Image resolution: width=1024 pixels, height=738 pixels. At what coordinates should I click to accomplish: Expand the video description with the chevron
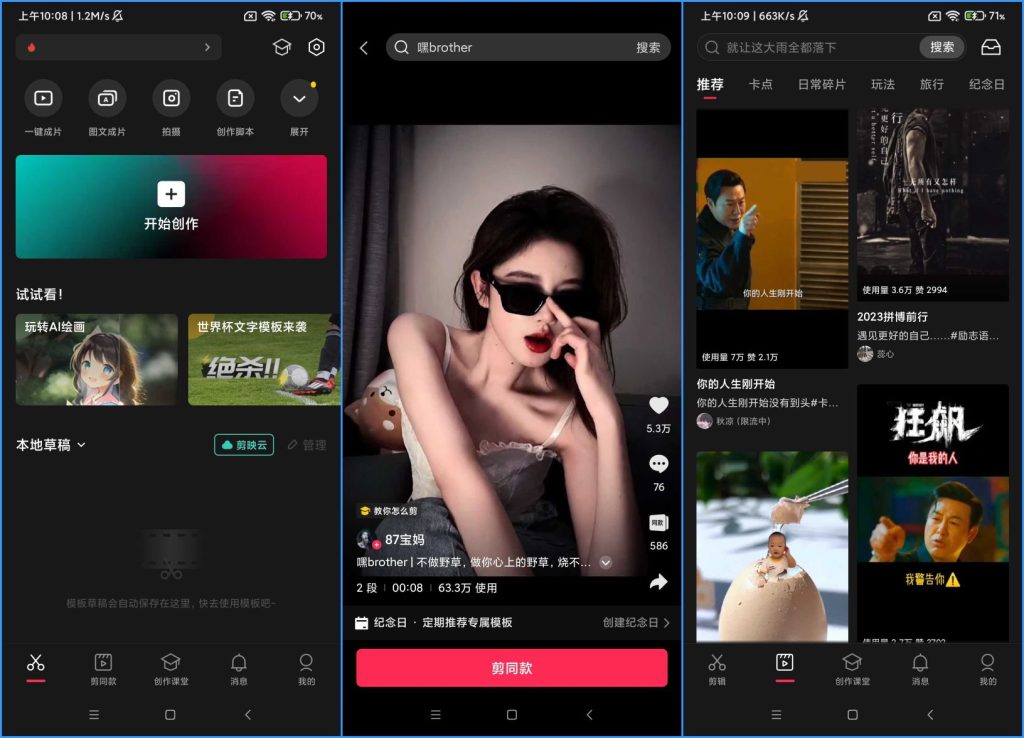click(x=606, y=562)
